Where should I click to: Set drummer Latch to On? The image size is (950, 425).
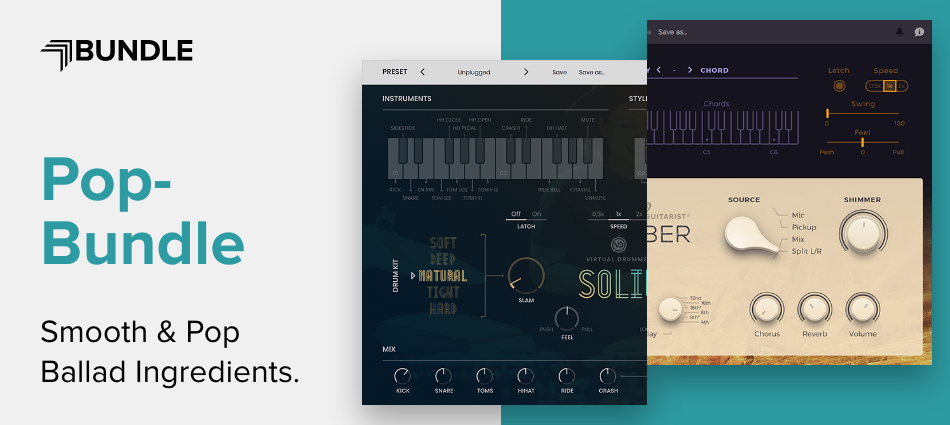pyautogui.click(x=536, y=214)
